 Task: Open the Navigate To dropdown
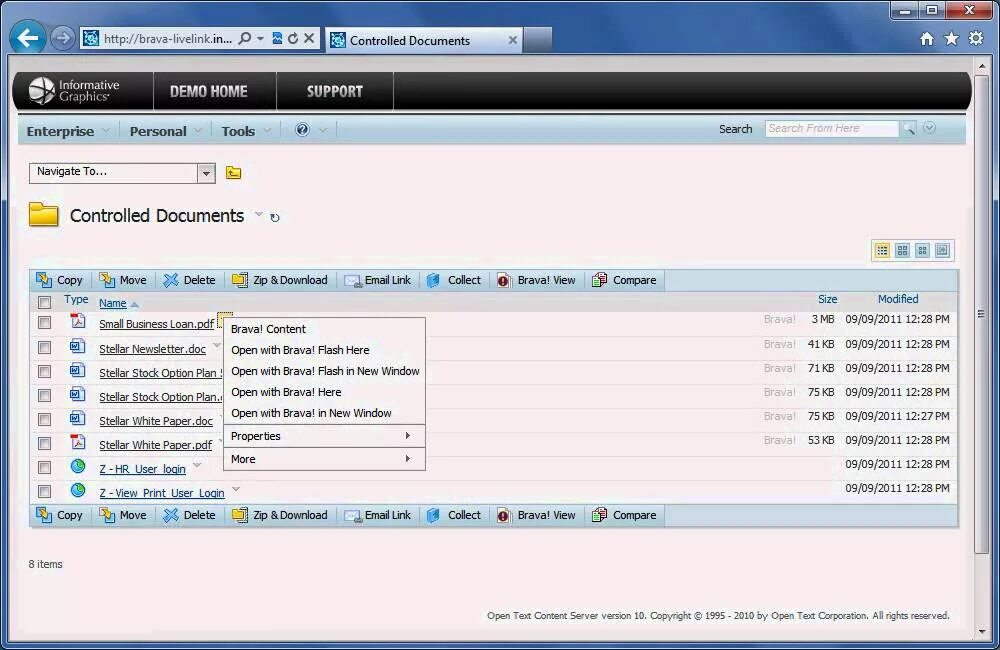coord(206,173)
